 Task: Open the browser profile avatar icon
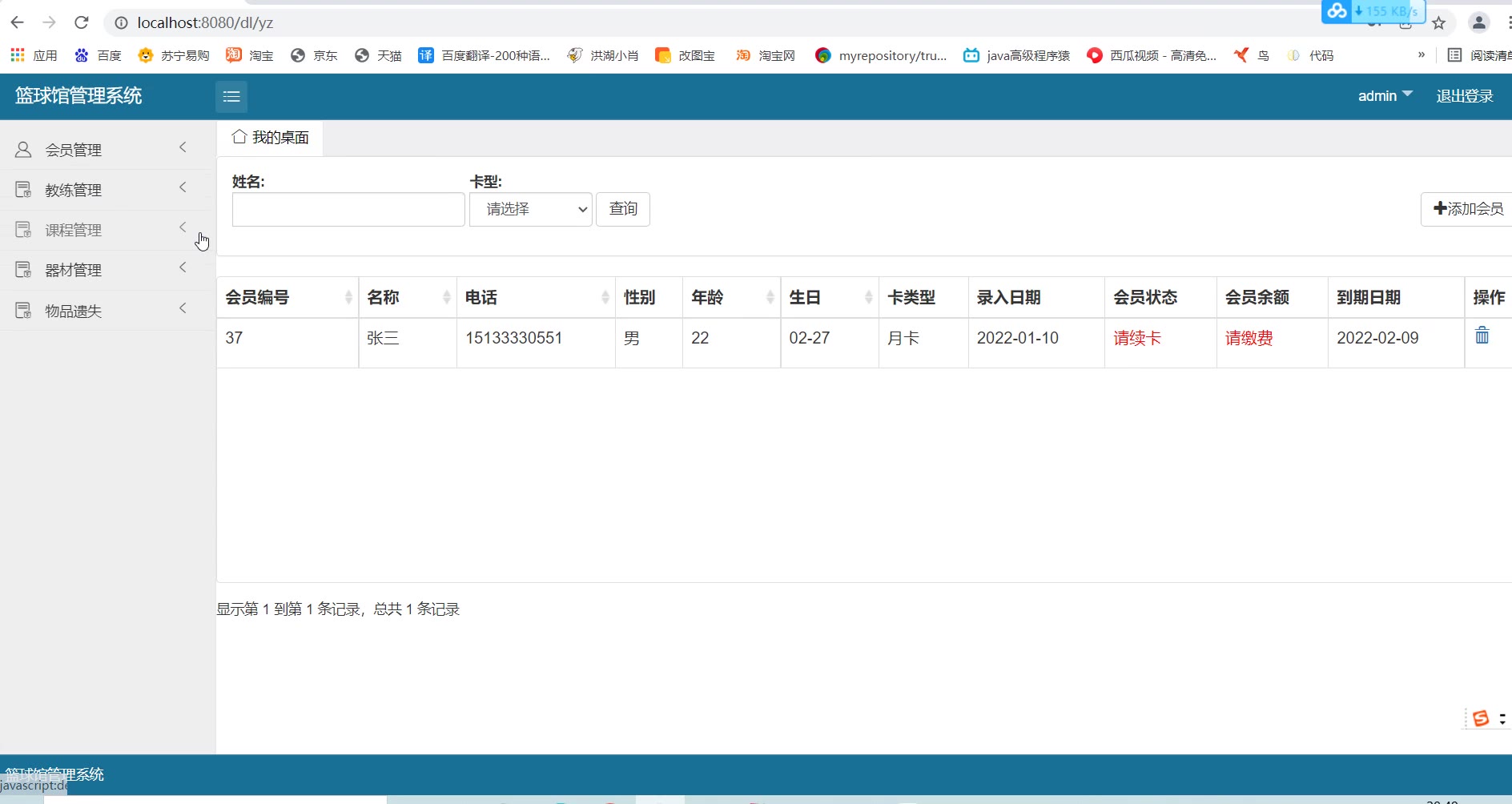1478,23
